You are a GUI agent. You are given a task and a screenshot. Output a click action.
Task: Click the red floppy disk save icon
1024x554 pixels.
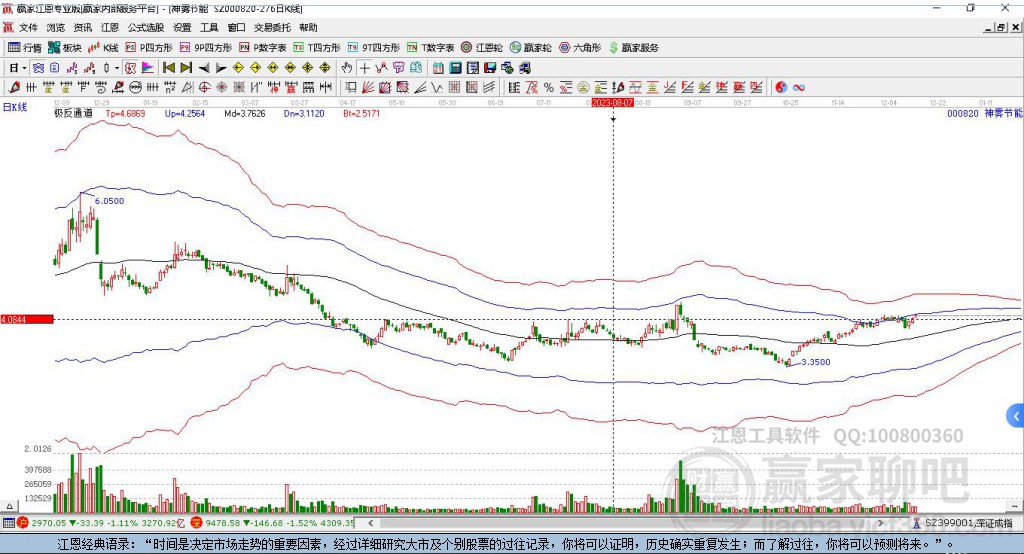(490, 68)
